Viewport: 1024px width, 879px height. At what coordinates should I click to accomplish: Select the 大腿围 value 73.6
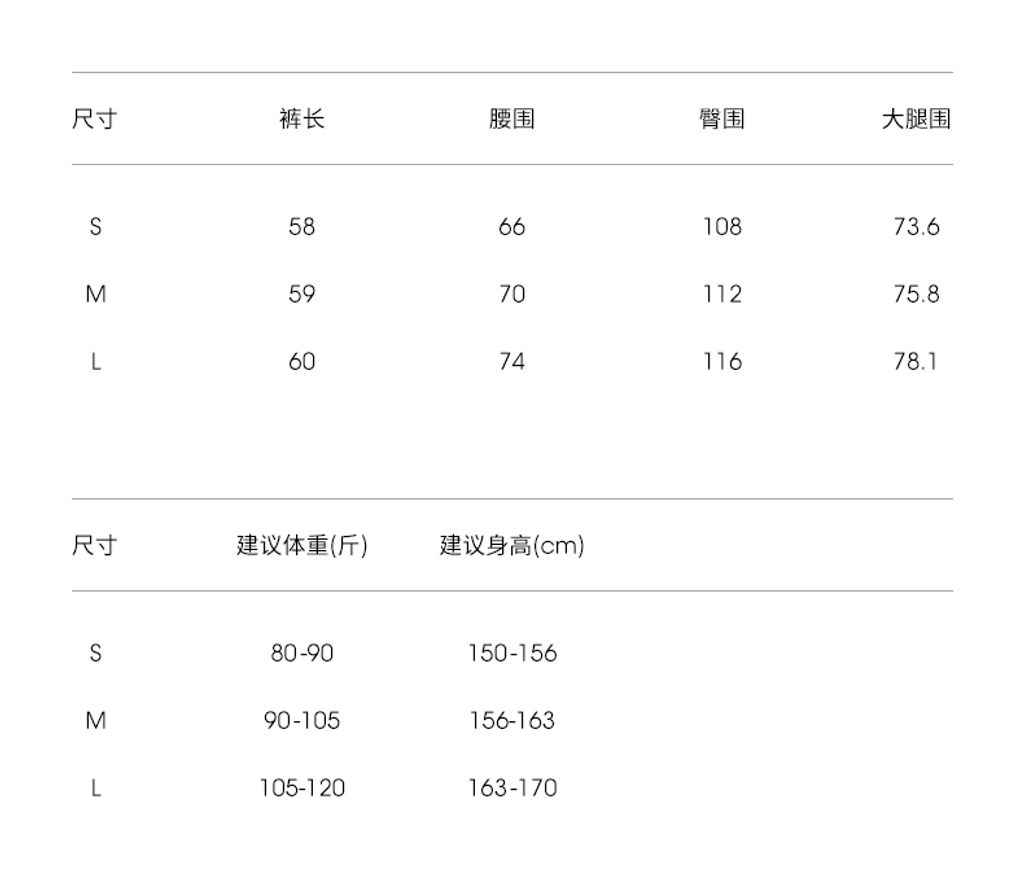click(916, 227)
